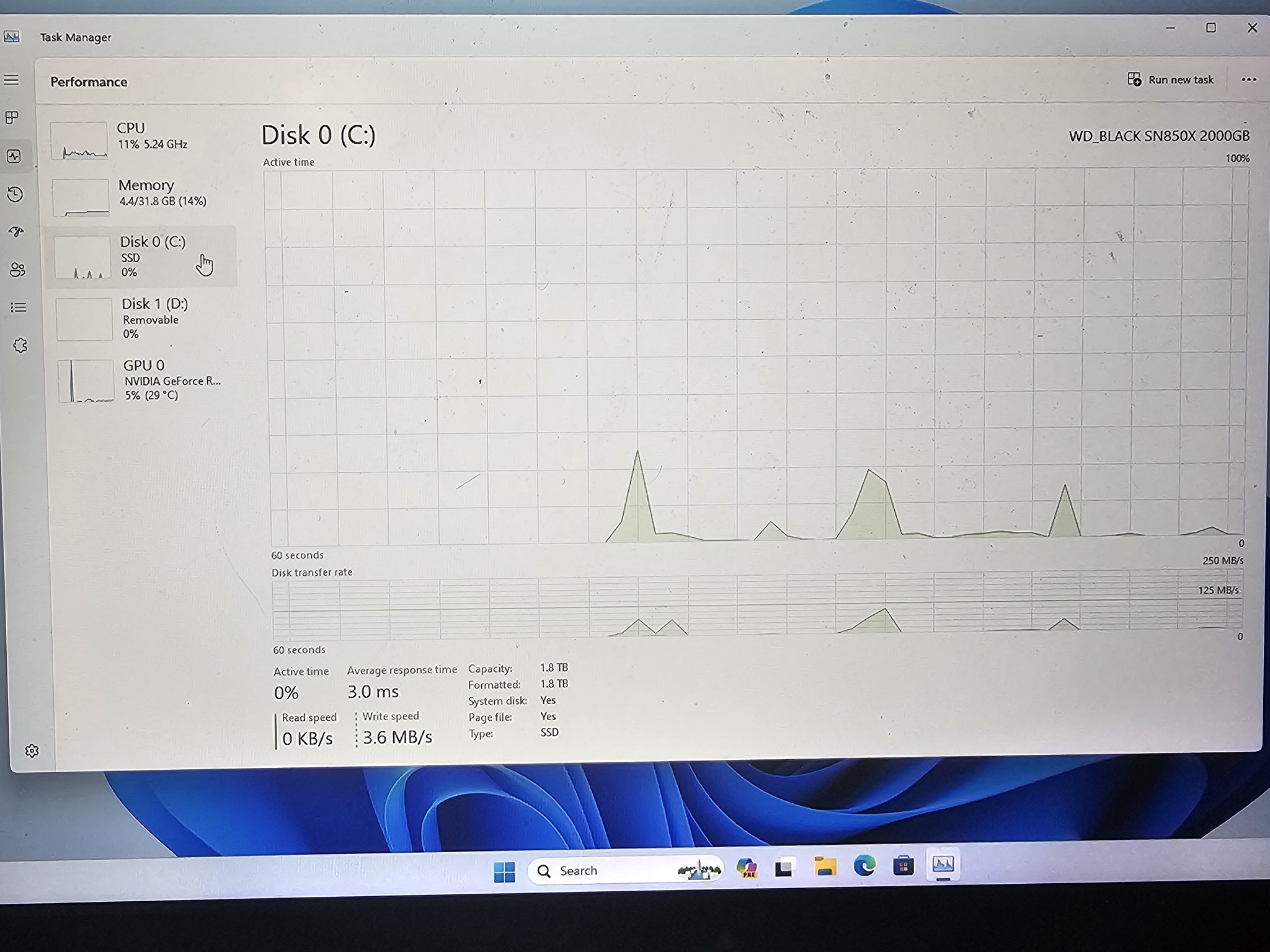The height and width of the screenshot is (952, 1270).
Task: Click the 3.0 ms response time value
Action: (373, 691)
